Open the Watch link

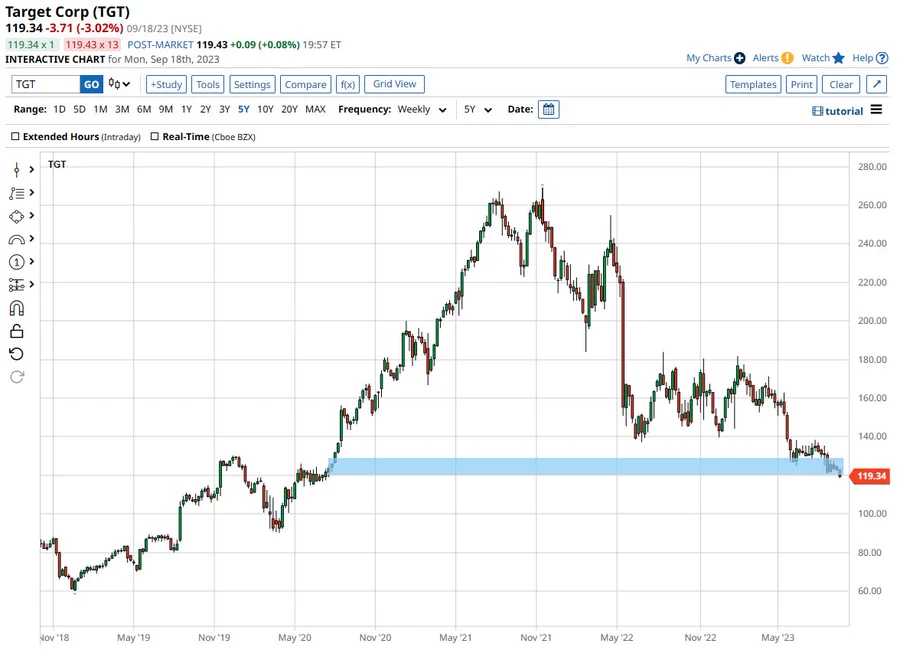tap(816, 58)
